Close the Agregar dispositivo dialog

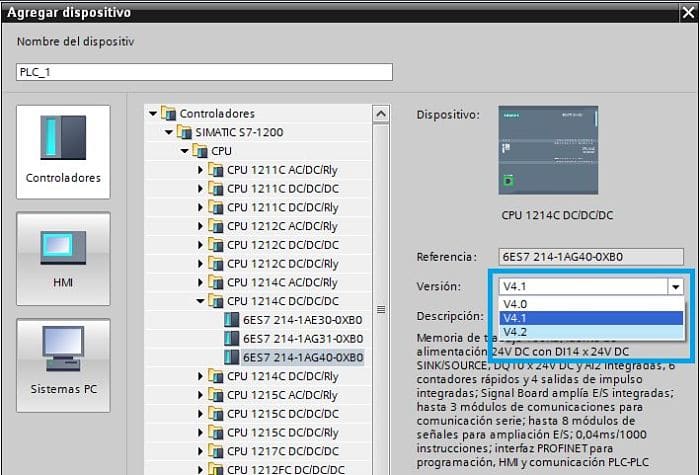(x=688, y=12)
